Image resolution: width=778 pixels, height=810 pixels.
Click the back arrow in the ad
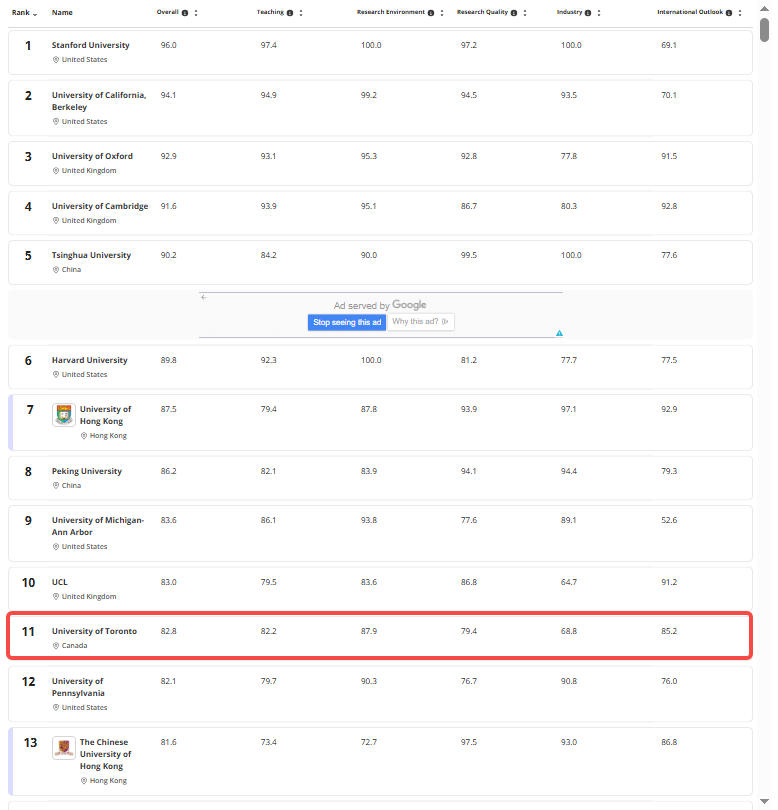click(203, 297)
